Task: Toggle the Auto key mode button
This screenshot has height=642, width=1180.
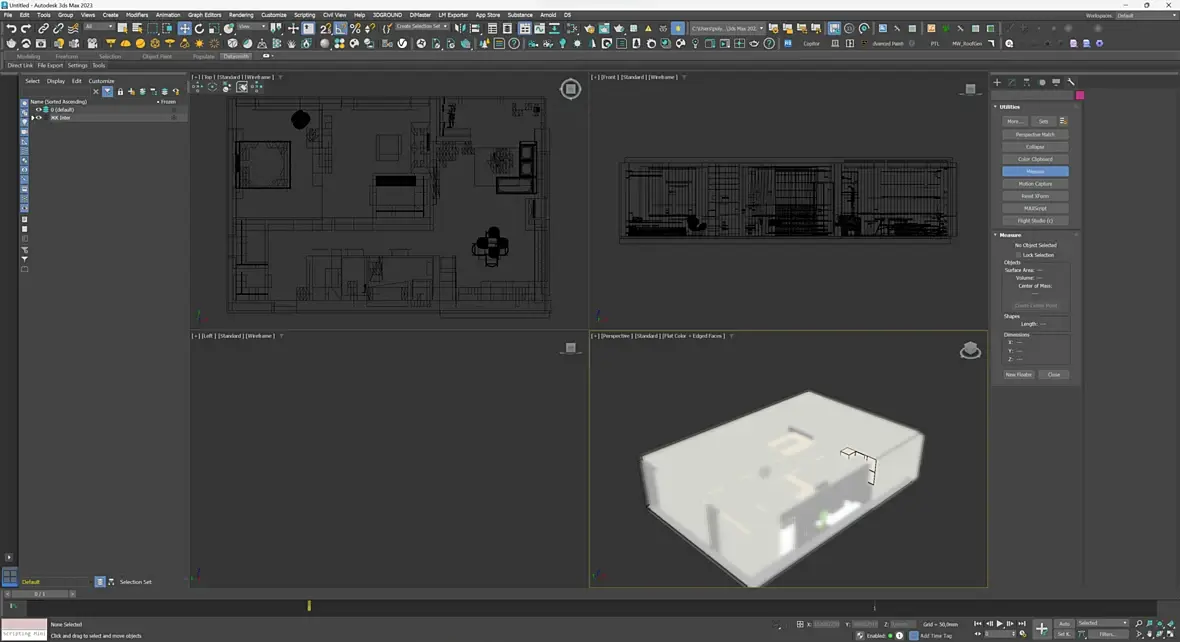Action: pyautogui.click(x=1064, y=623)
